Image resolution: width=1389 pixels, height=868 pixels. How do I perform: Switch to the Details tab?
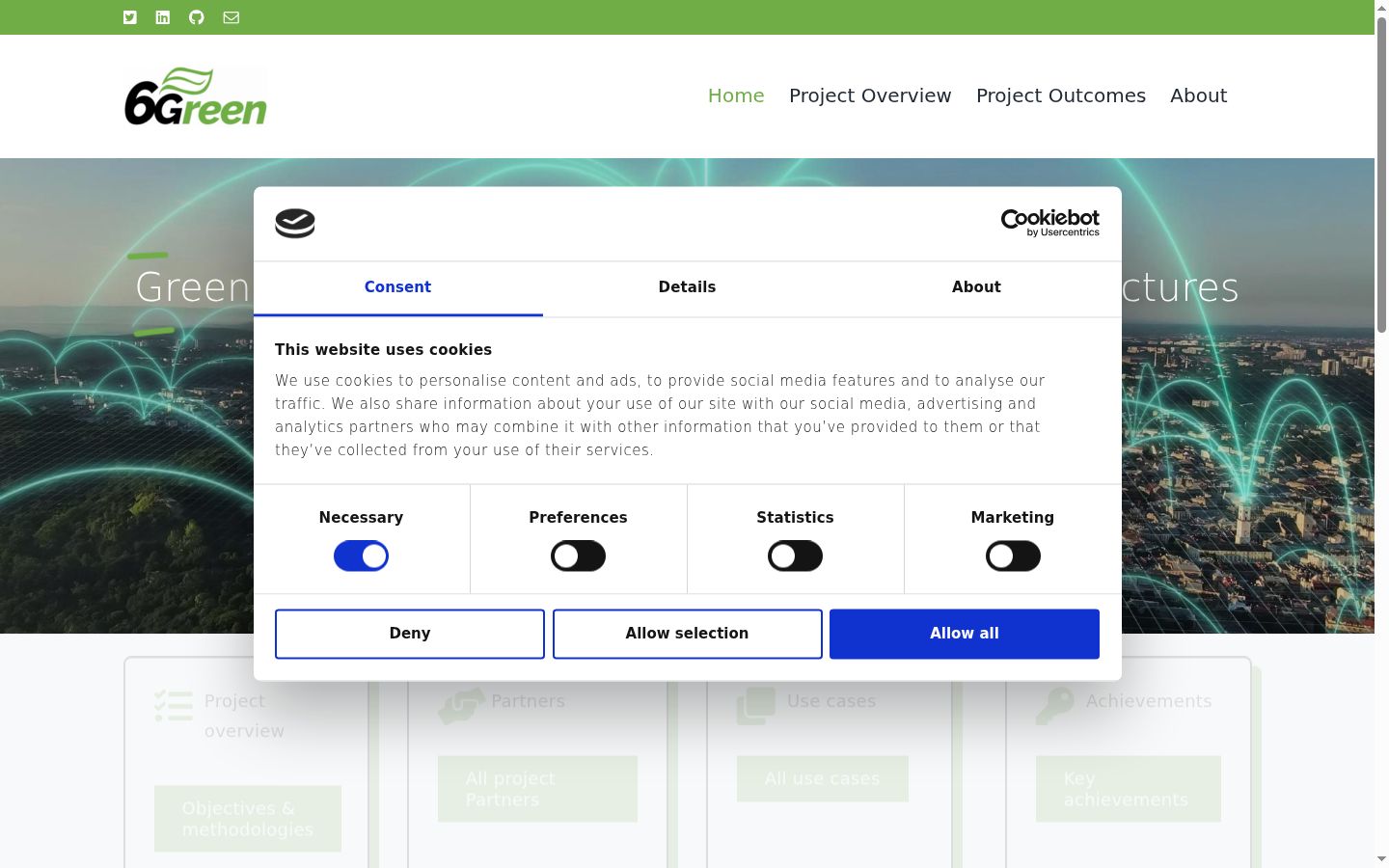(x=687, y=287)
